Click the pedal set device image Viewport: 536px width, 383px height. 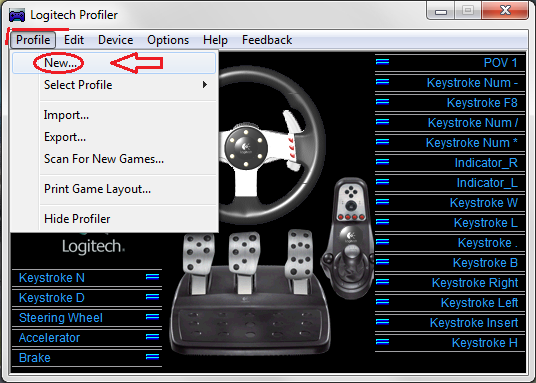point(250,292)
